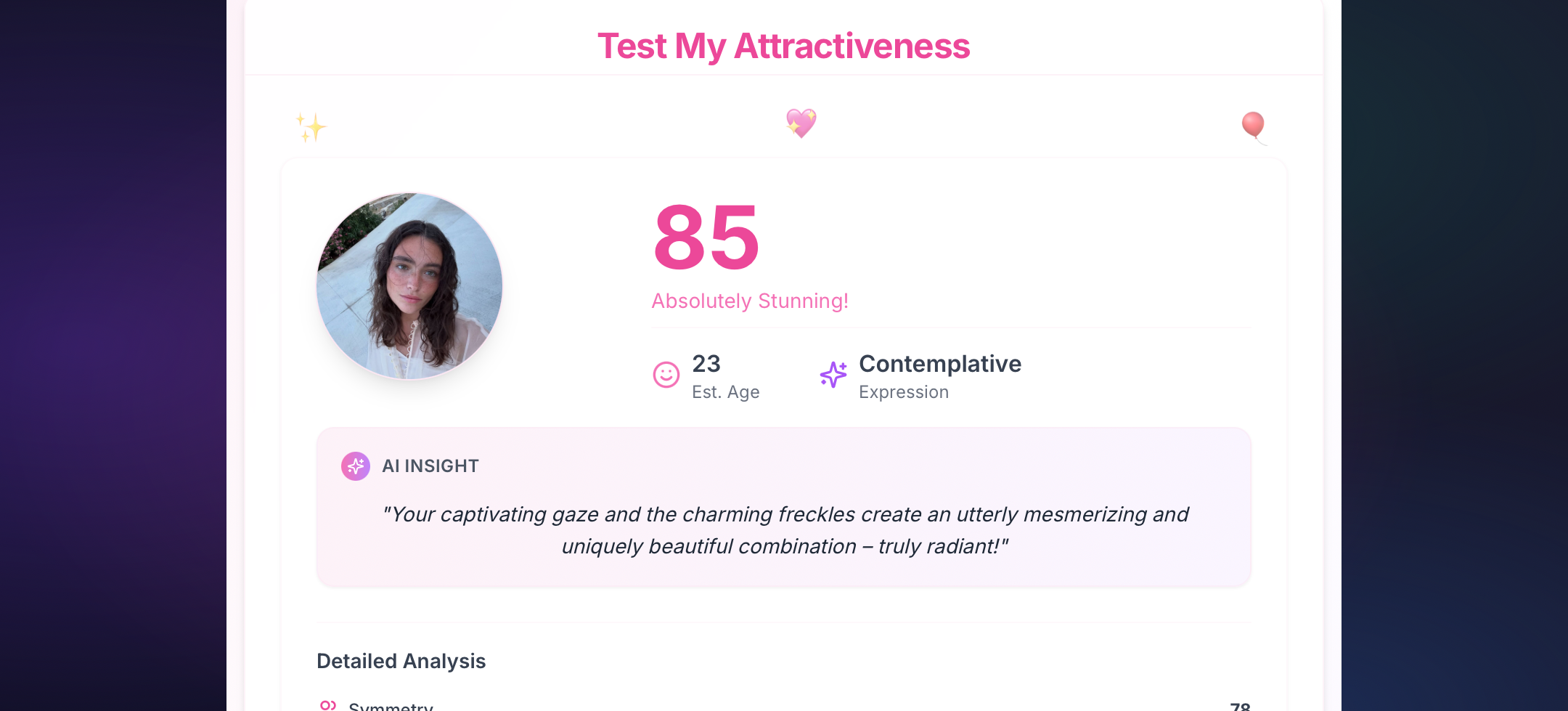Click the Symmetry row icon
The height and width of the screenshot is (711, 1568).
coord(328,705)
